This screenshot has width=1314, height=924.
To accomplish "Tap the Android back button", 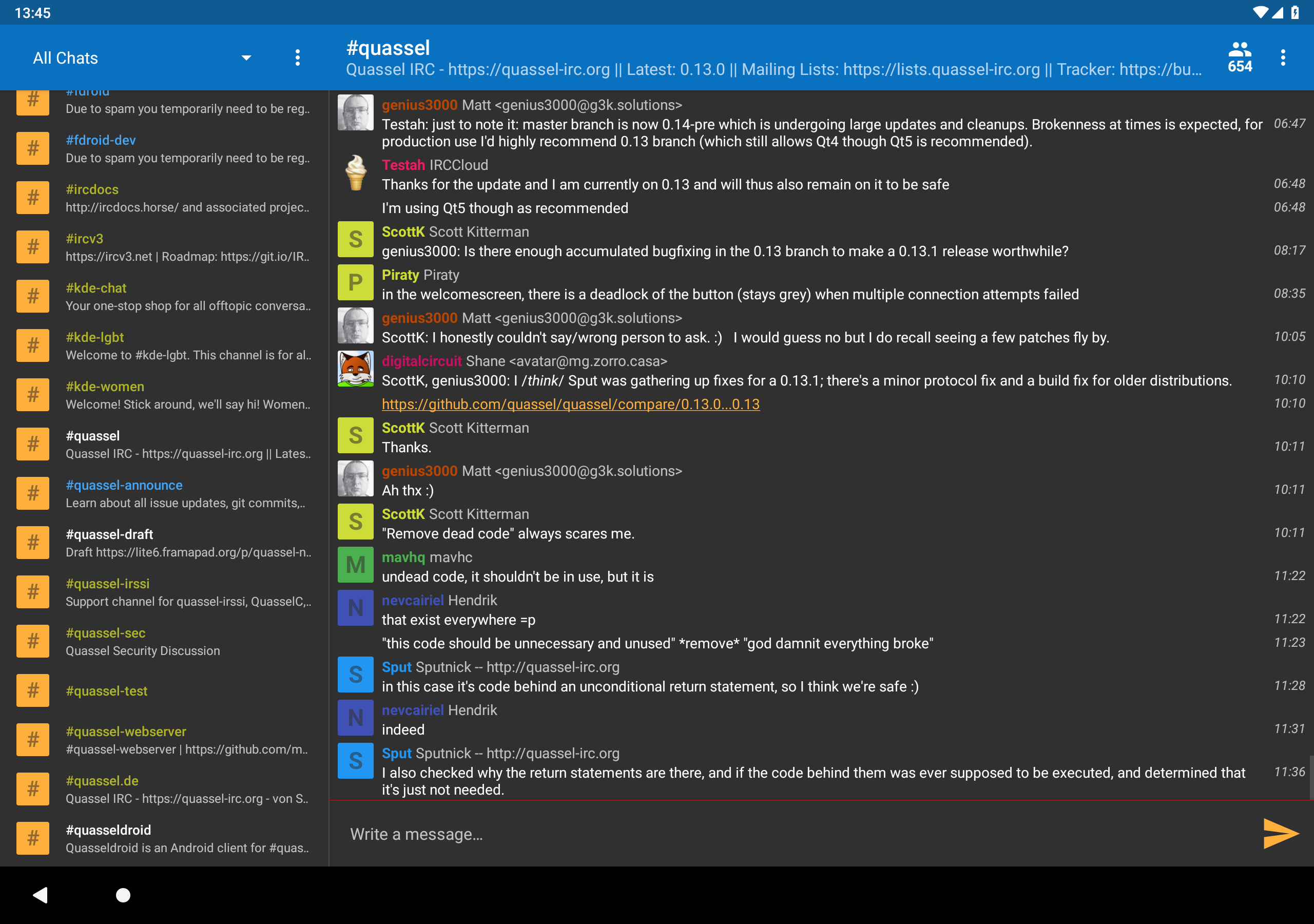I will (40, 895).
